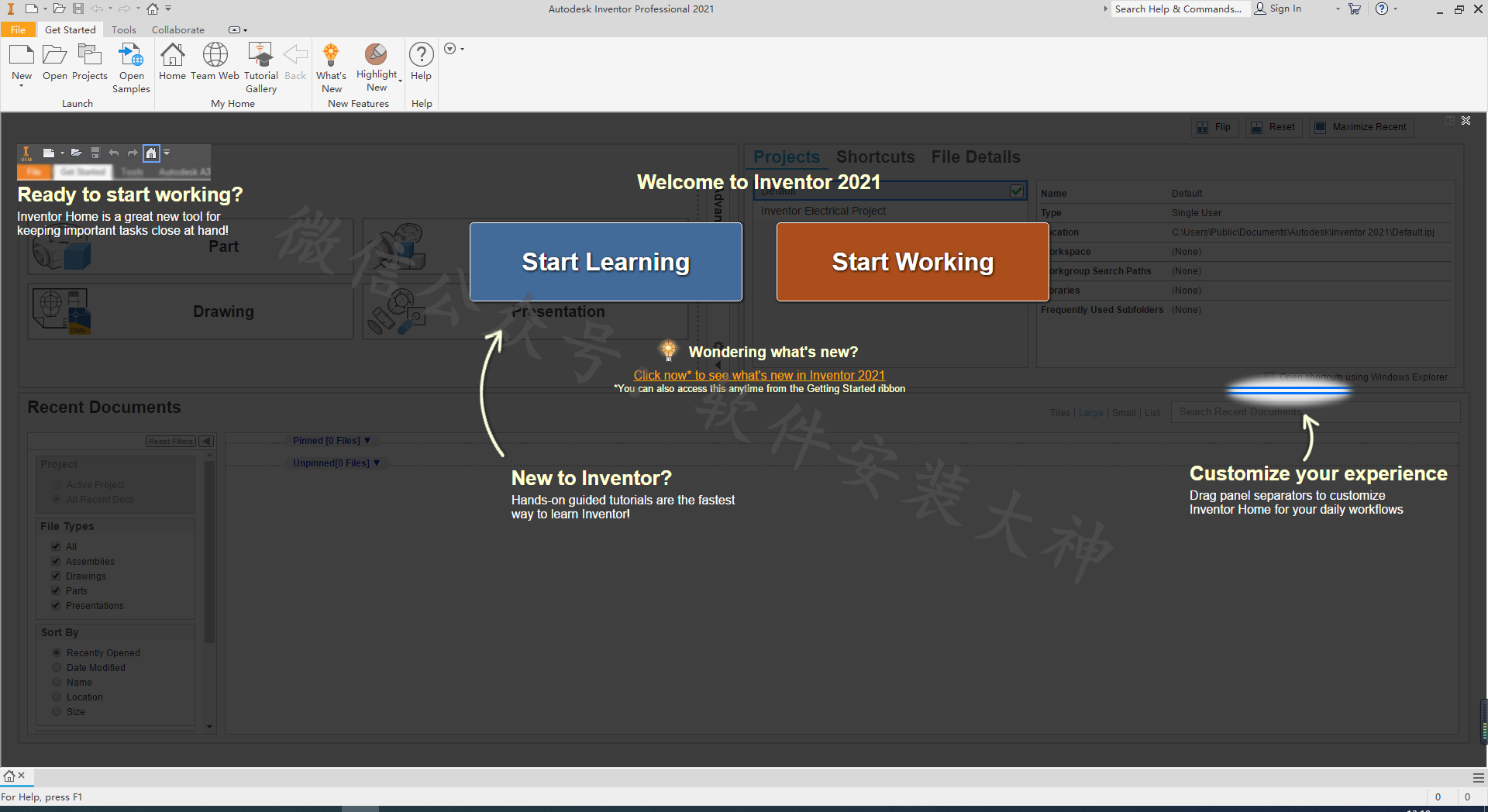Sort recent documents by Location
The width and height of the screenshot is (1488, 812).
pyautogui.click(x=57, y=697)
